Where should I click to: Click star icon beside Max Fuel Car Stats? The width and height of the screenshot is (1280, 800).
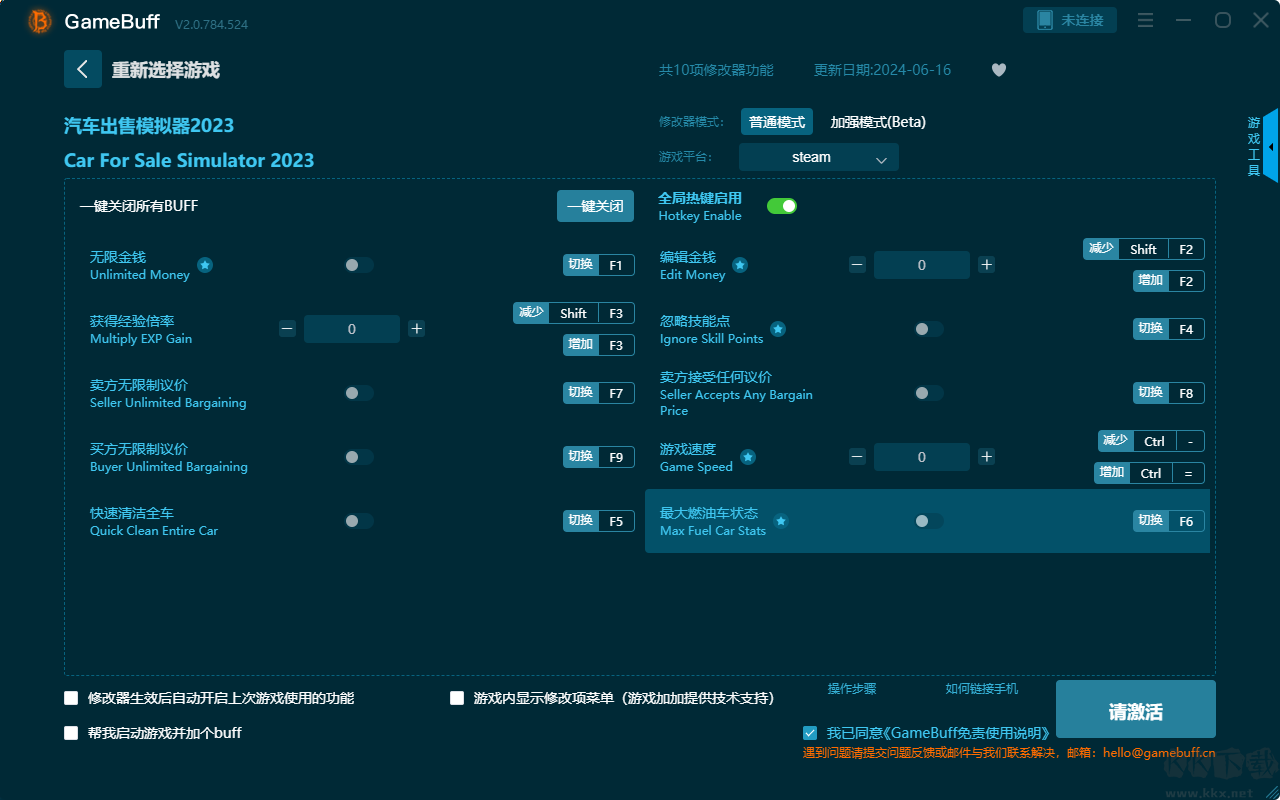(x=781, y=521)
